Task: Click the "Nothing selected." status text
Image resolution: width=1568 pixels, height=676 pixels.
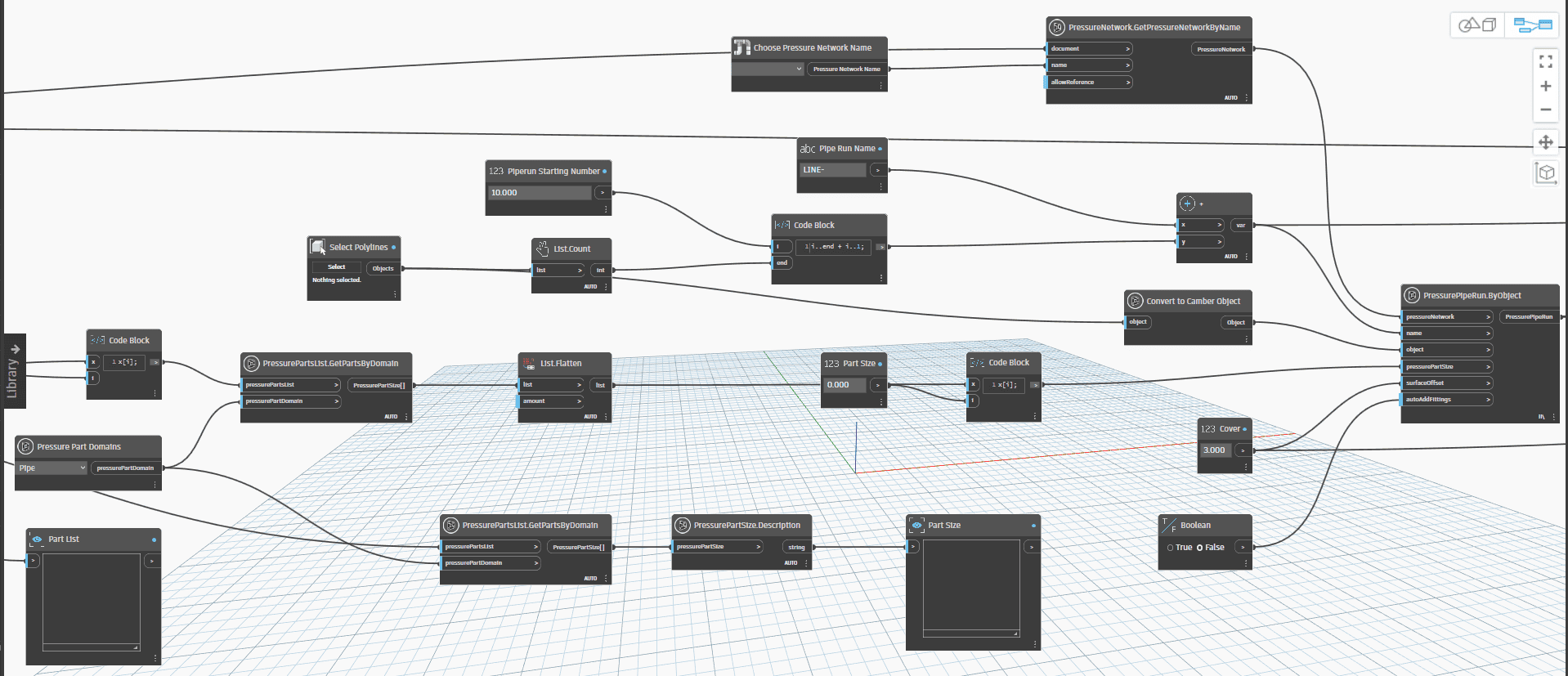Action: pos(336,280)
